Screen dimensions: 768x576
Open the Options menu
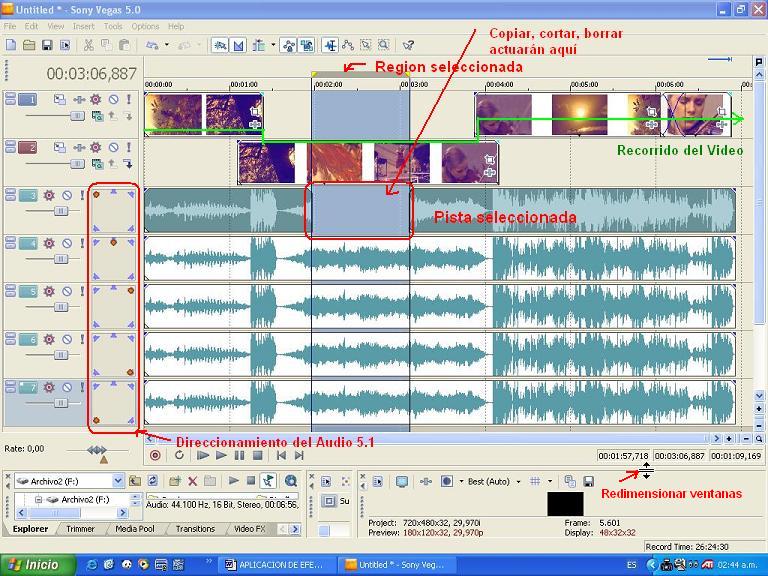click(145, 26)
